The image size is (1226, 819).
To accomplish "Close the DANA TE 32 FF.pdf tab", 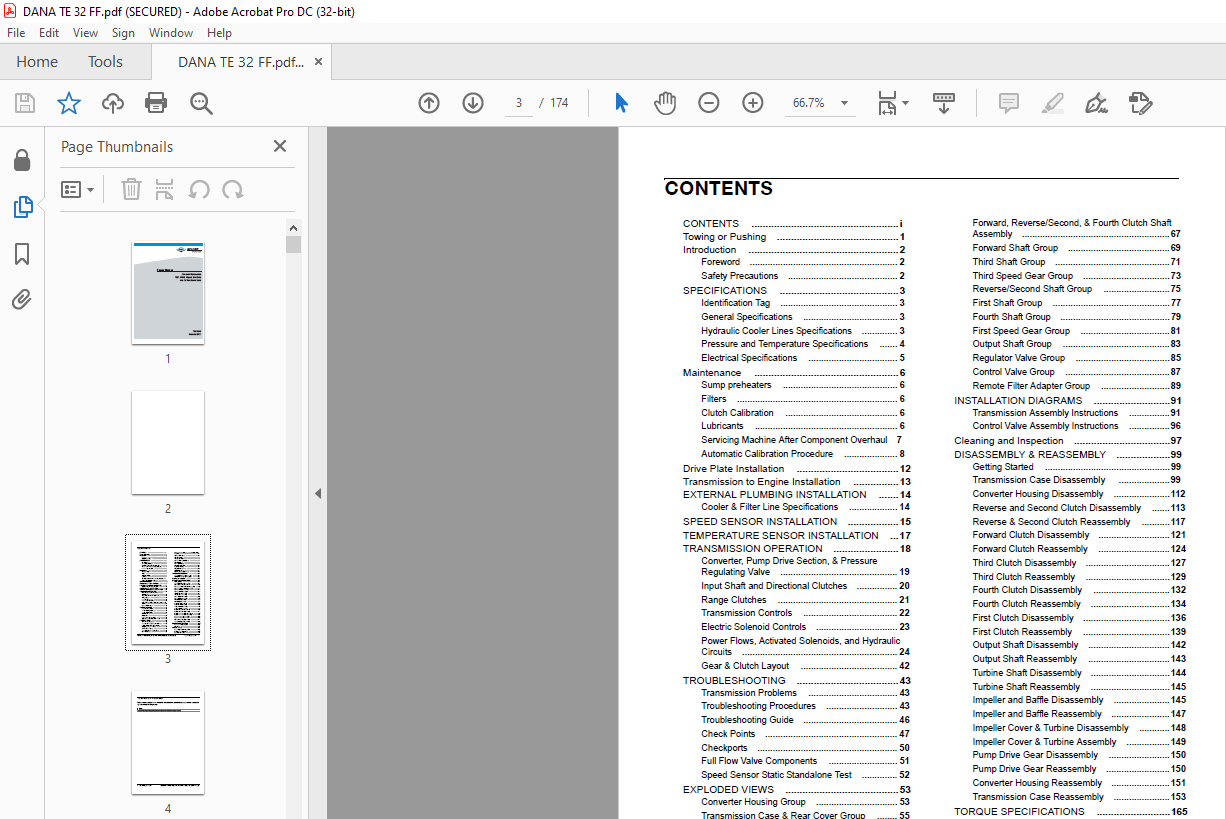I will (319, 62).
